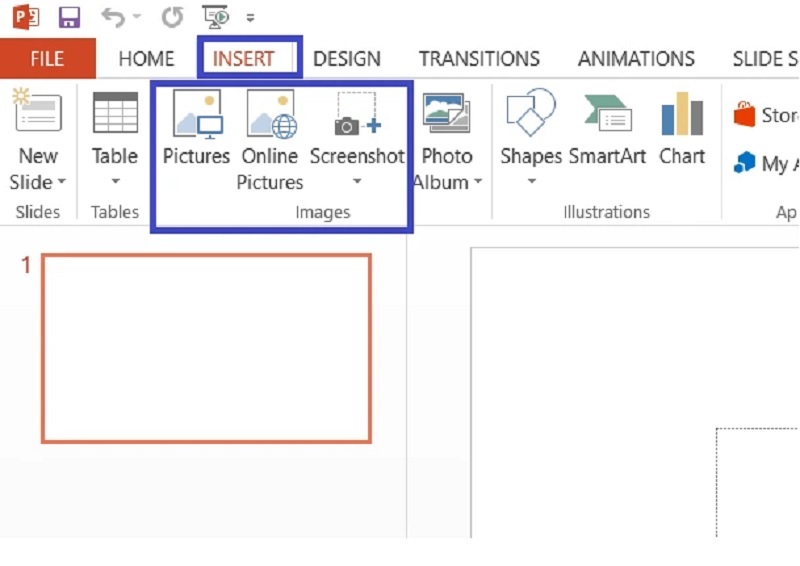Viewport: 800px width, 566px height.
Task: Expand New Slide layout options arrow
Action: pos(62,181)
